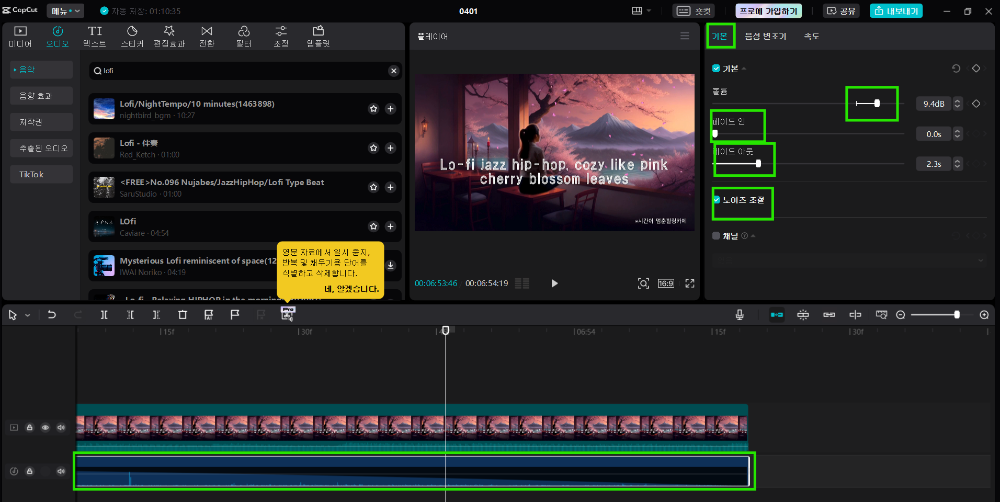Collapse the 채널 section arrow
Viewport: 1000px width, 502px height.
pos(753,236)
